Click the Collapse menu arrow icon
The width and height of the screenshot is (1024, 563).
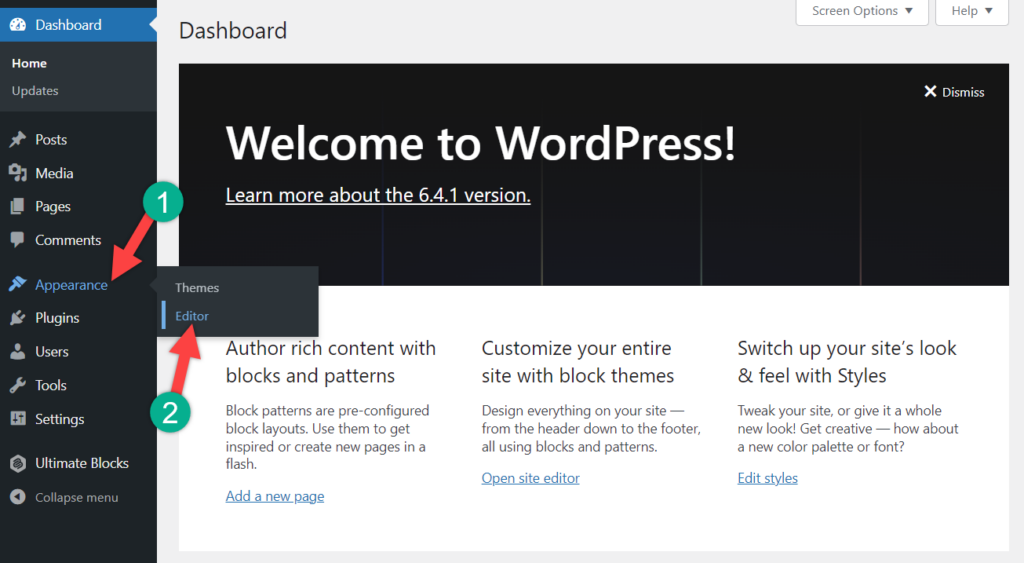[18, 497]
